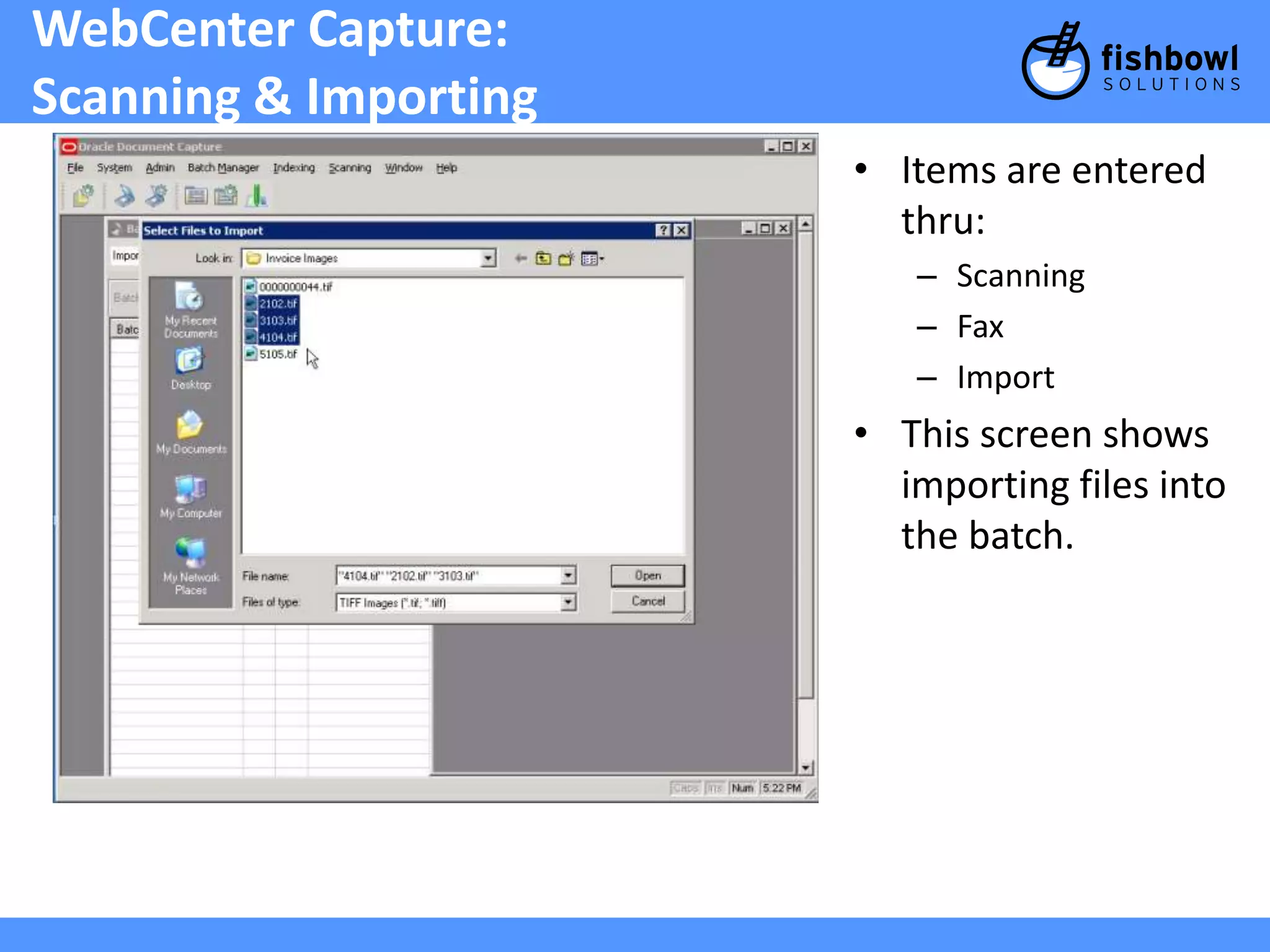Open the Admin menu

(x=160, y=168)
